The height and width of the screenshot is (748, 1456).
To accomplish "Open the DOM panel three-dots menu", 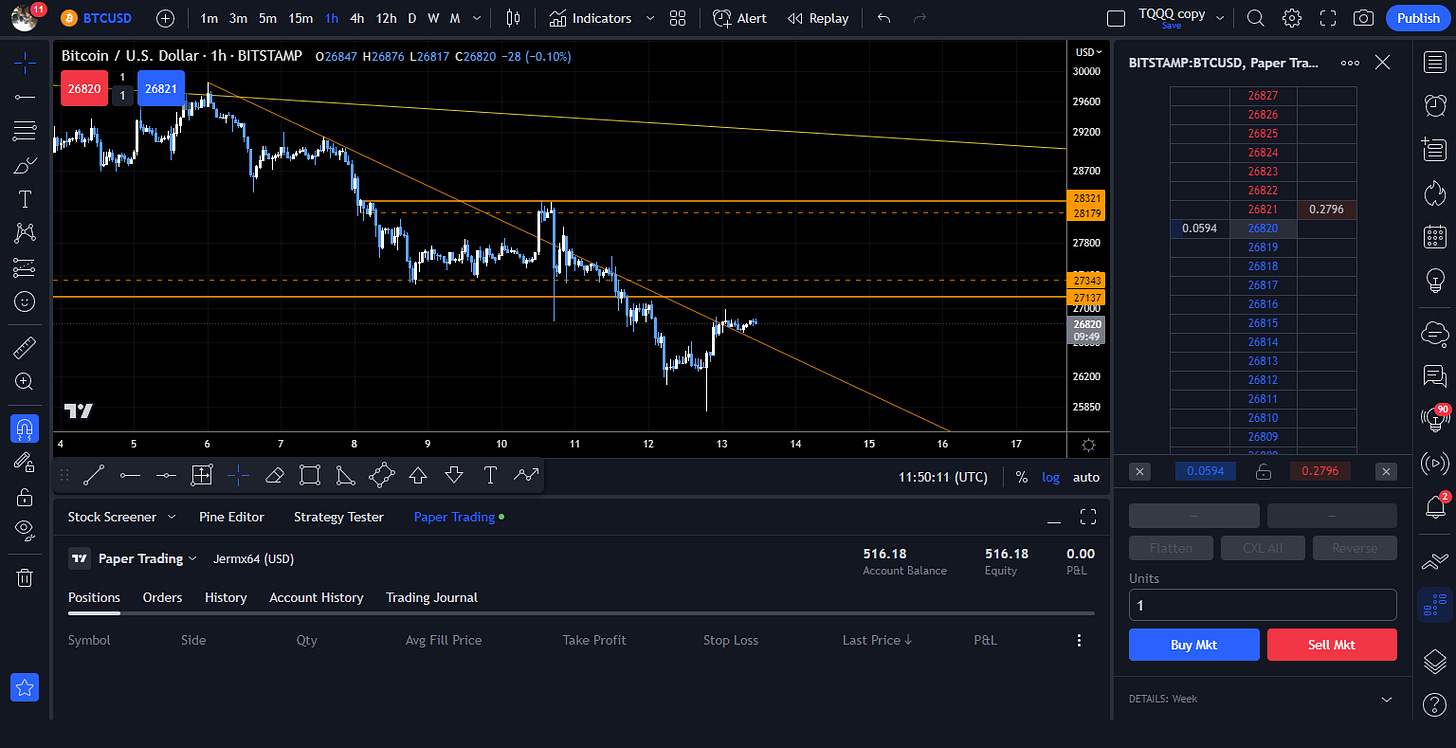I will pyautogui.click(x=1350, y=62).
